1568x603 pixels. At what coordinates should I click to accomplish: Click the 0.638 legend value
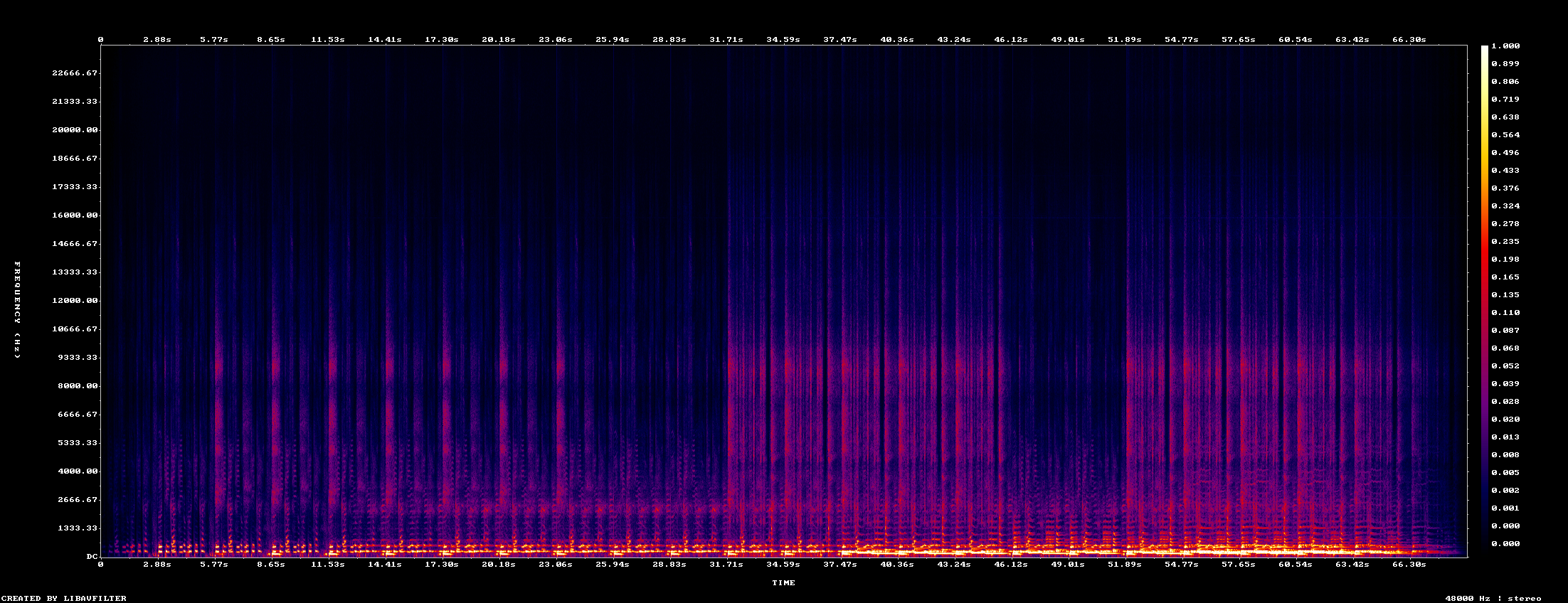pos(1505,117)
